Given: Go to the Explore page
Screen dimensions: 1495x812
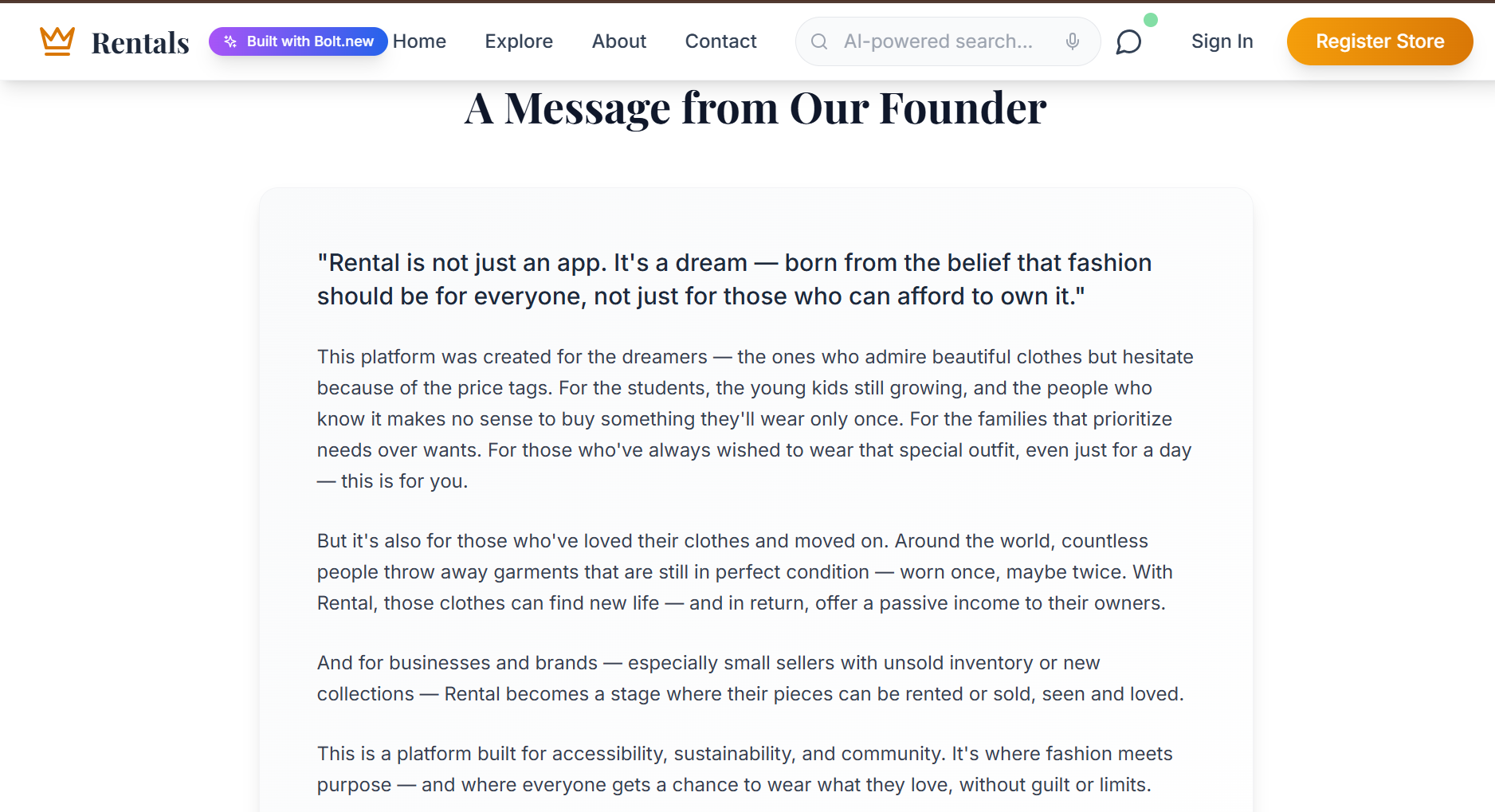Looking at the screenshot, I should pyautogui.click(x=519, y=41).
